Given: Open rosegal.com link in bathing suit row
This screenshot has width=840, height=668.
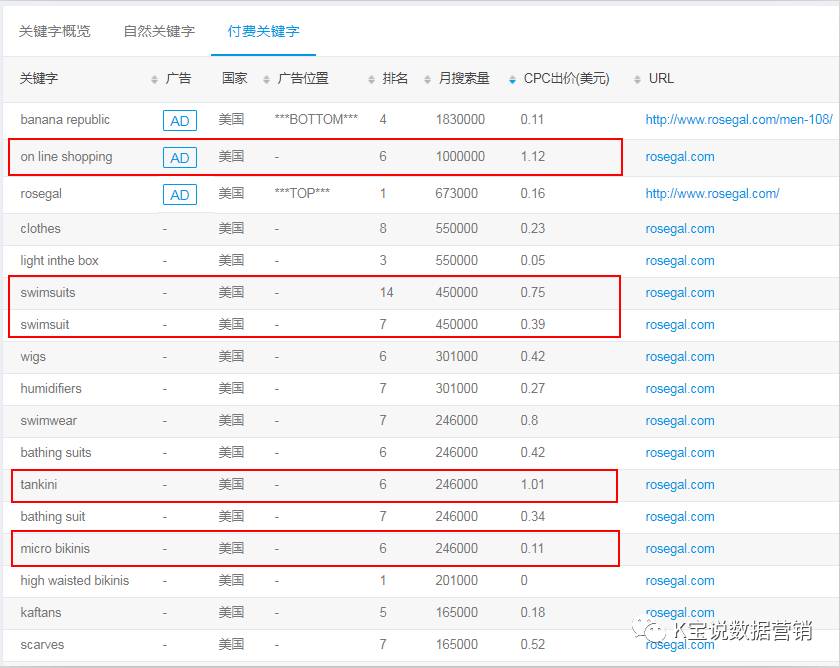Looking at the screenshot, I should (x=680, y=517).
